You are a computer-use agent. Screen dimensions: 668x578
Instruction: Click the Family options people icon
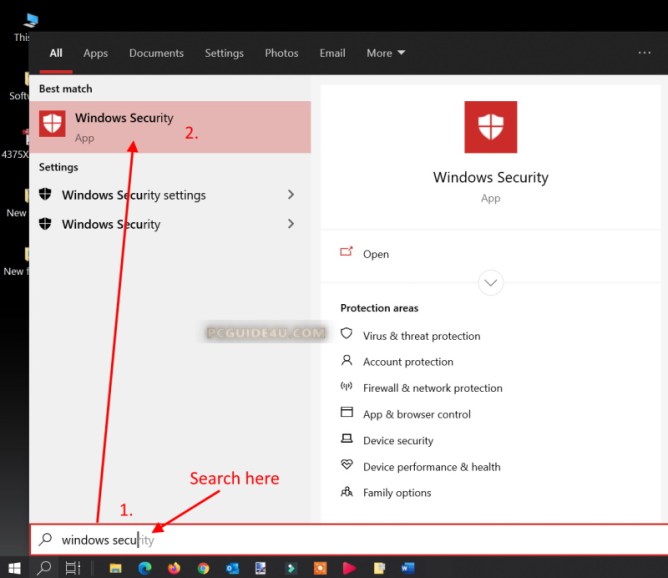(x=346, y=492)
